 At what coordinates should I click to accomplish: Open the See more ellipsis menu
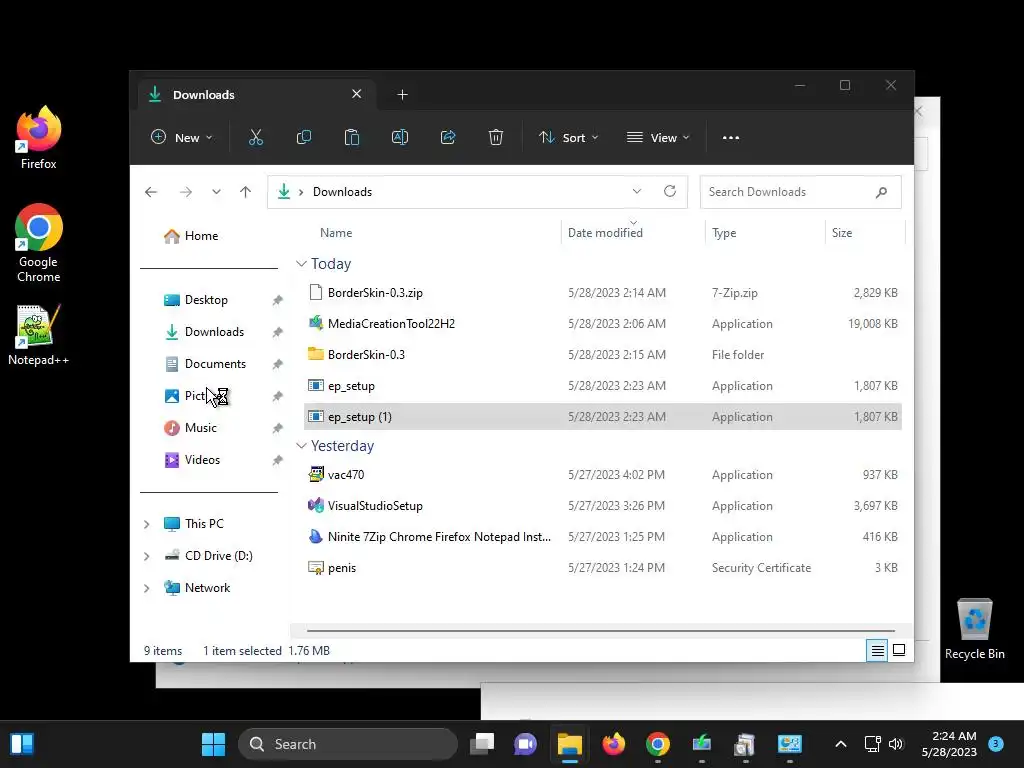pyautogui.click(x=731, y=138)
